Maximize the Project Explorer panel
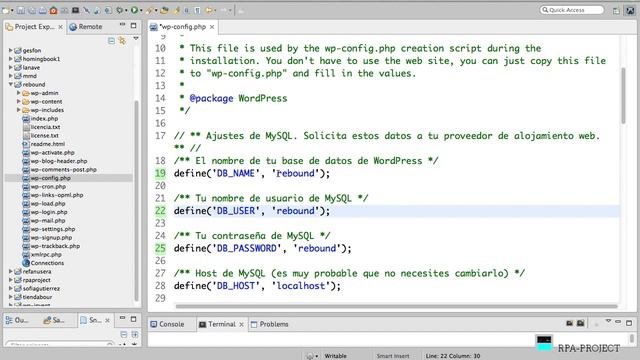Viewport: 640px width, 360px height. coord(133,25)
